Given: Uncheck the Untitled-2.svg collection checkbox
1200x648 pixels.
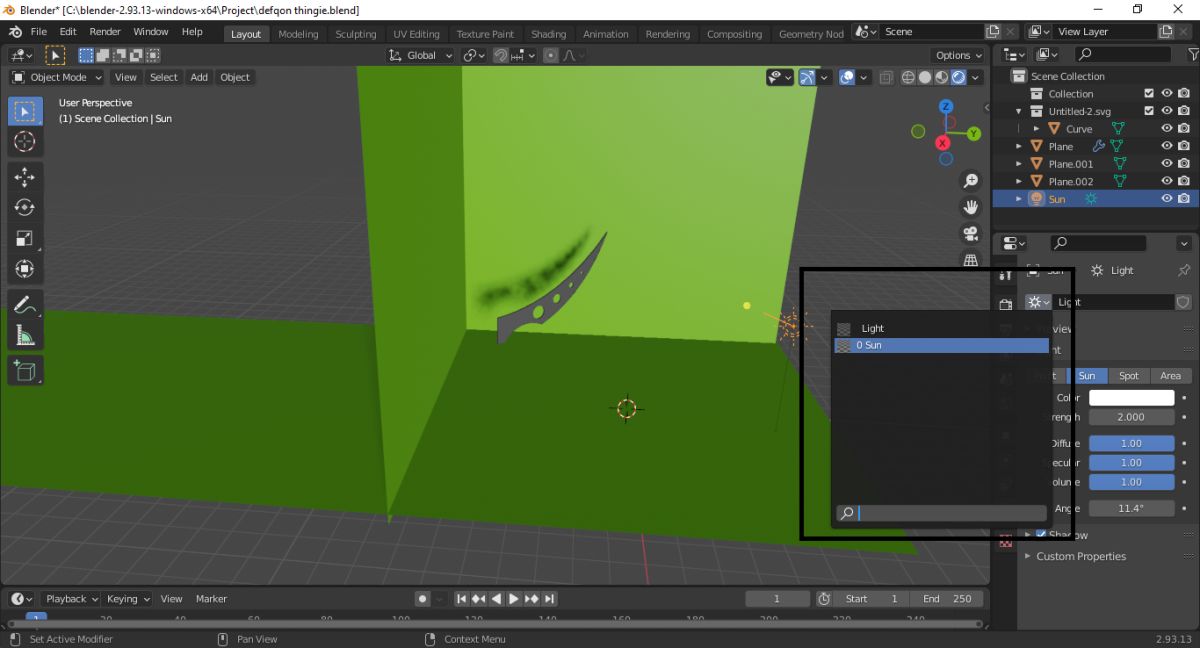Looking at the screenshot, I should coord(1149,111).
